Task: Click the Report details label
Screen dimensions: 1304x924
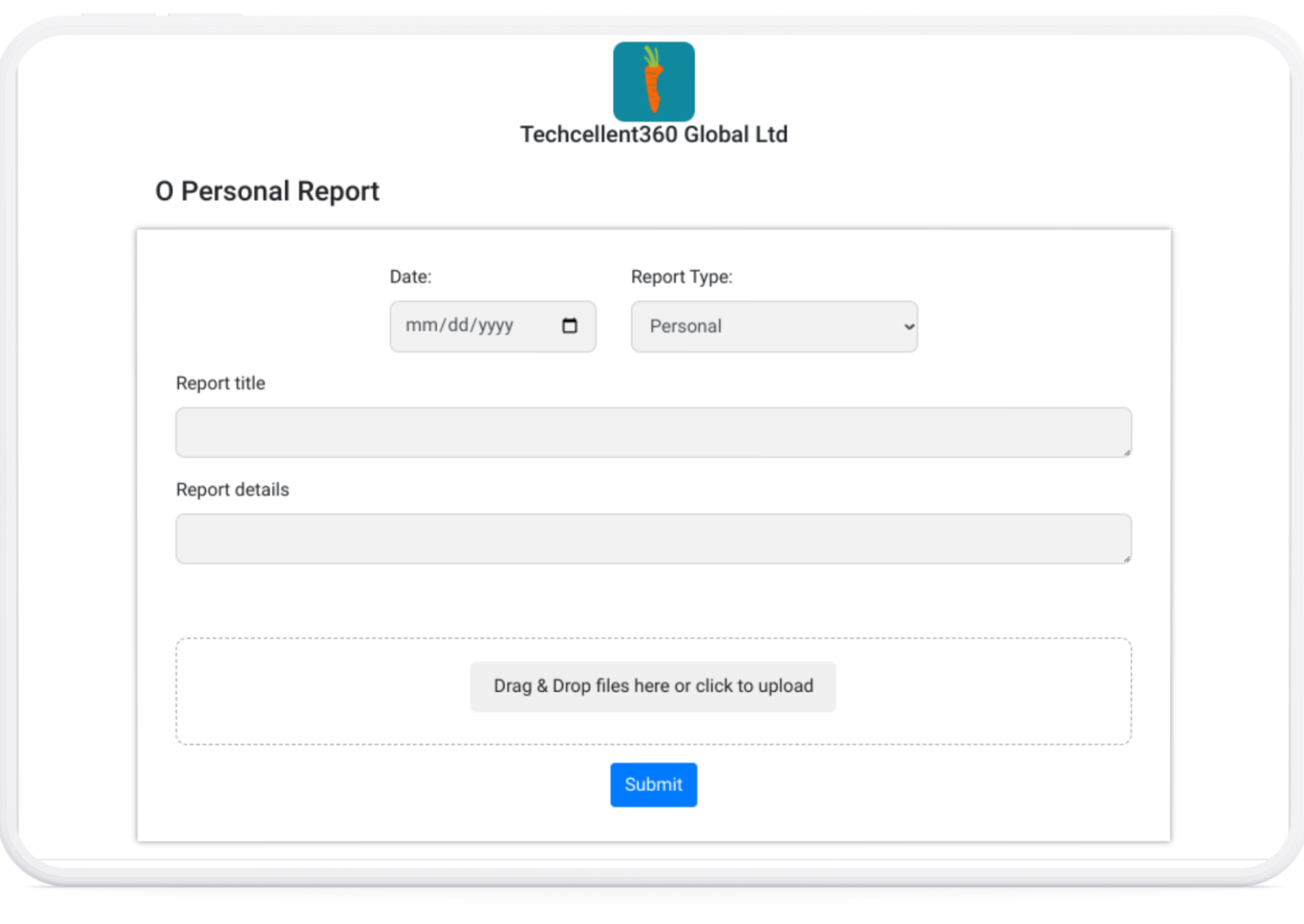Action: [232, 490]
